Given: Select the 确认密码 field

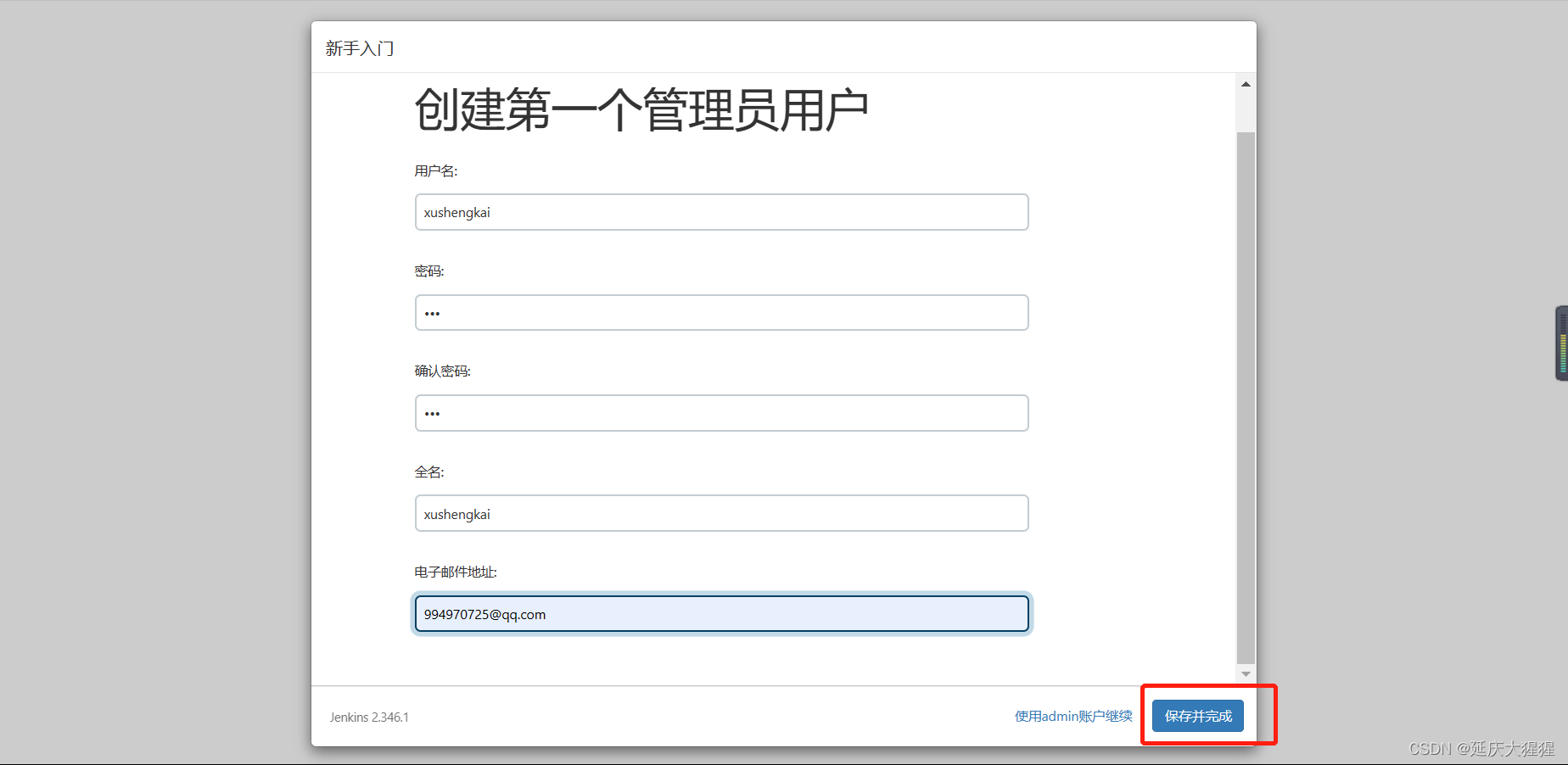Looking at the screenshot, I should (722, 413).
